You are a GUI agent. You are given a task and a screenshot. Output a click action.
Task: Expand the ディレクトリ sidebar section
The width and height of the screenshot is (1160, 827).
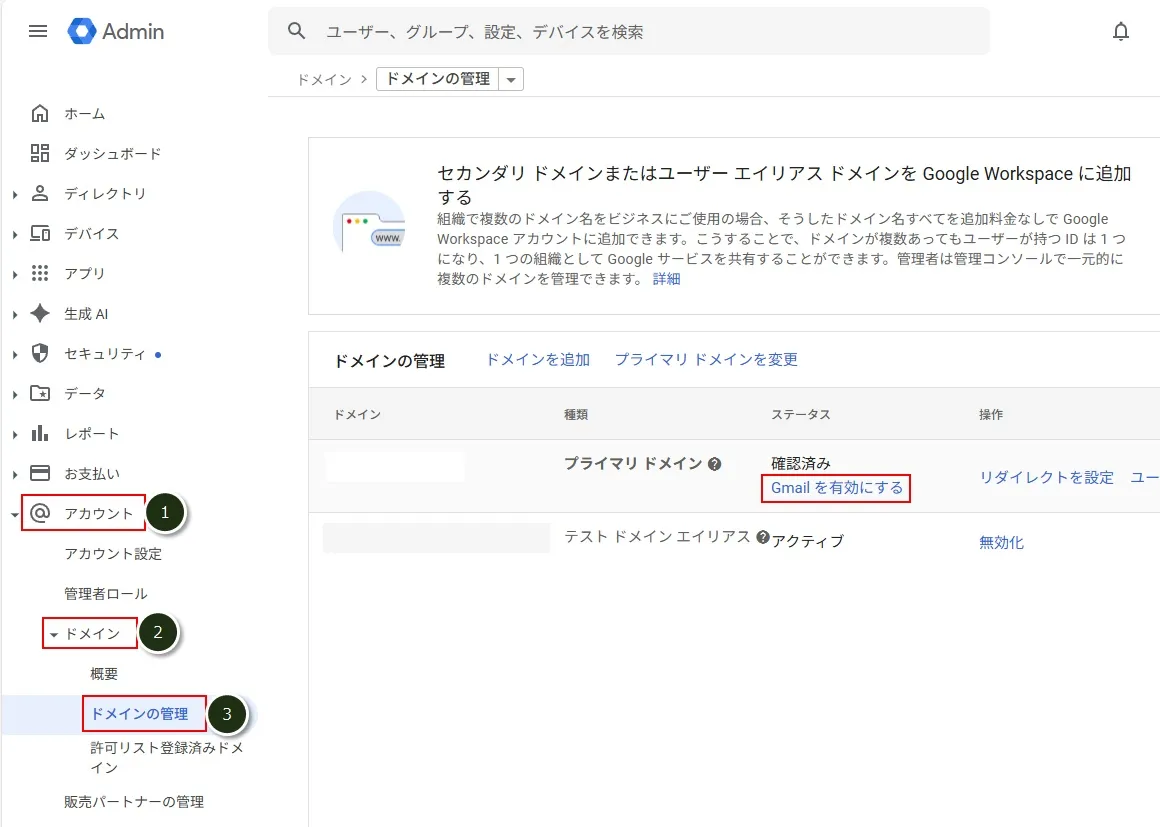[x=15, y=194]
